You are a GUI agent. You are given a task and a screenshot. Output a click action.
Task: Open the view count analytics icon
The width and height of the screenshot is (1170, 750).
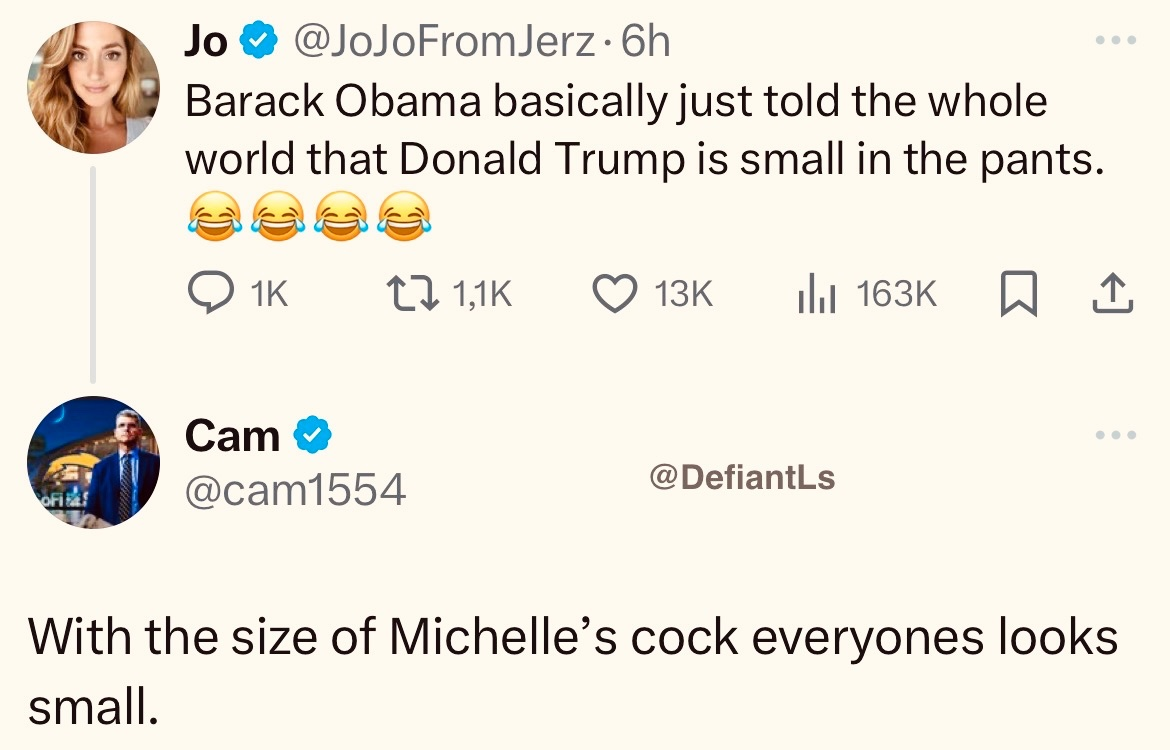point(815,293)
